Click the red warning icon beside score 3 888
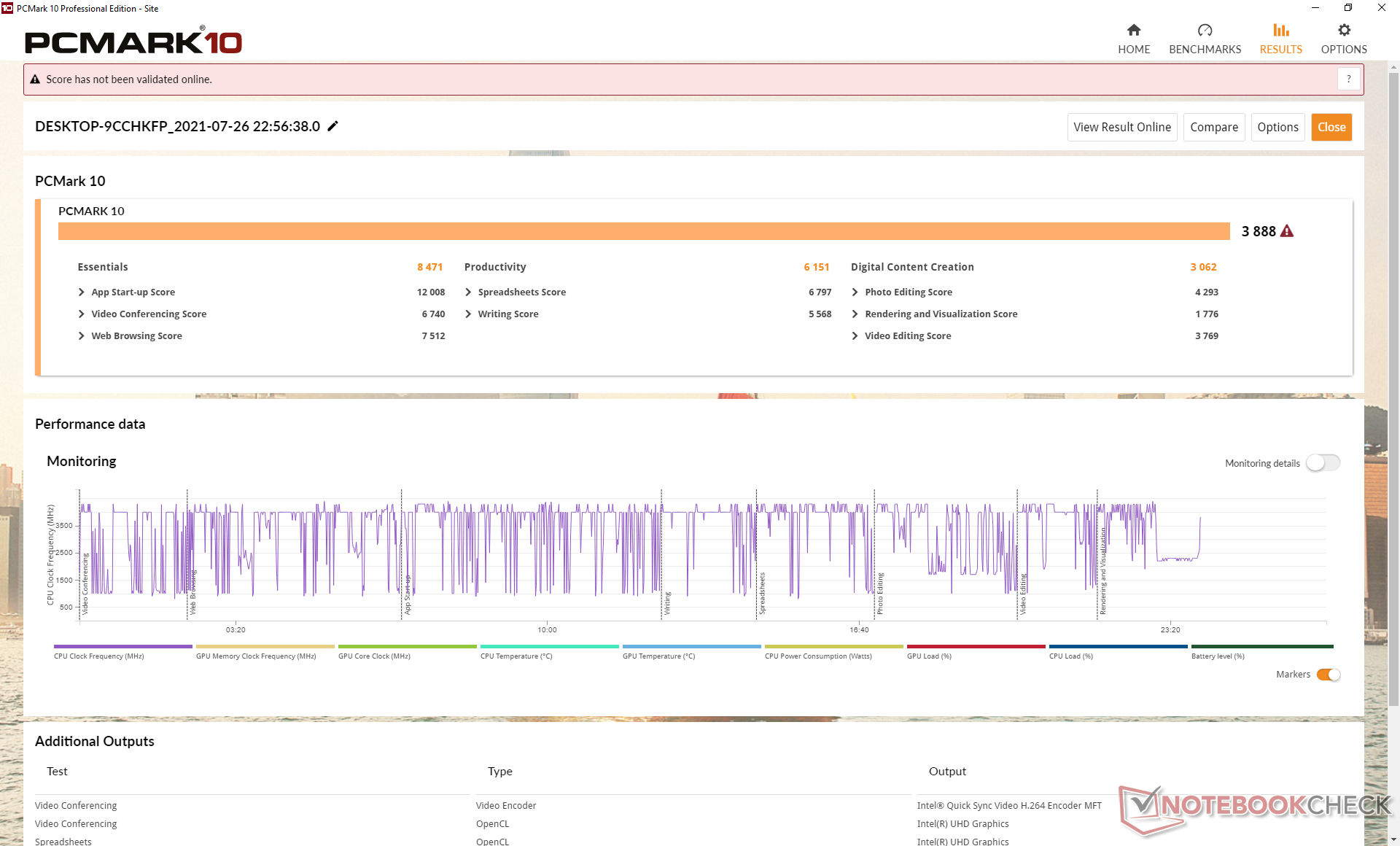 [x=1287, y=231]
